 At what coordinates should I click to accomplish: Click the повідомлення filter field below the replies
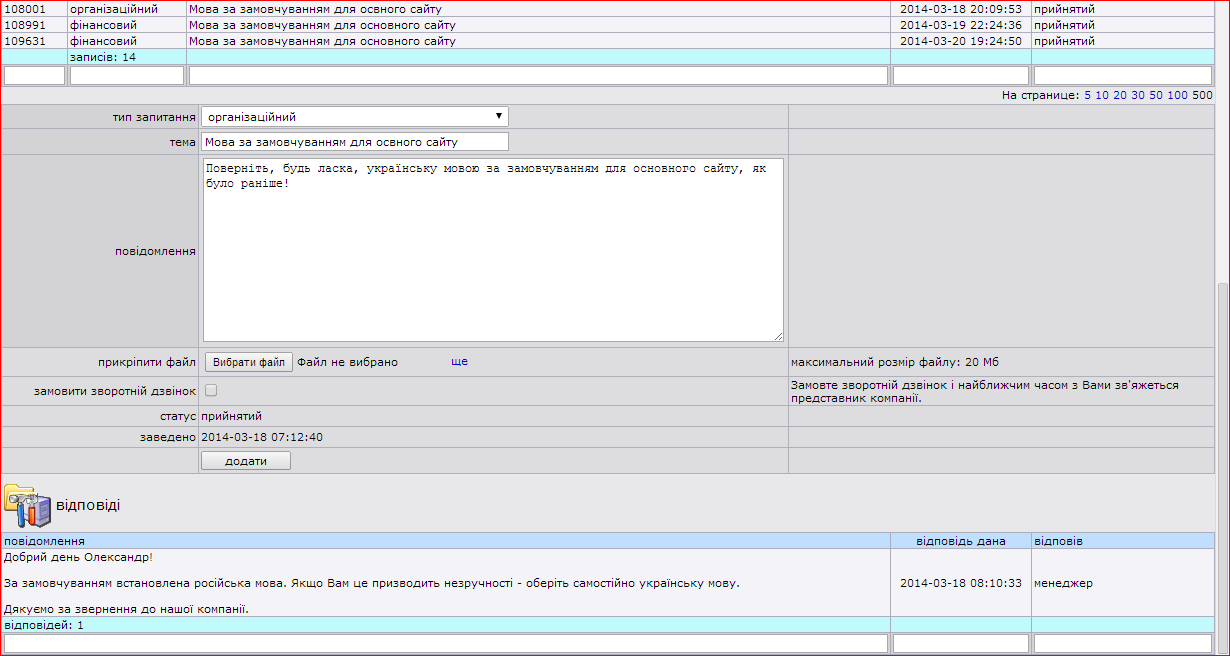click(445, 643)
